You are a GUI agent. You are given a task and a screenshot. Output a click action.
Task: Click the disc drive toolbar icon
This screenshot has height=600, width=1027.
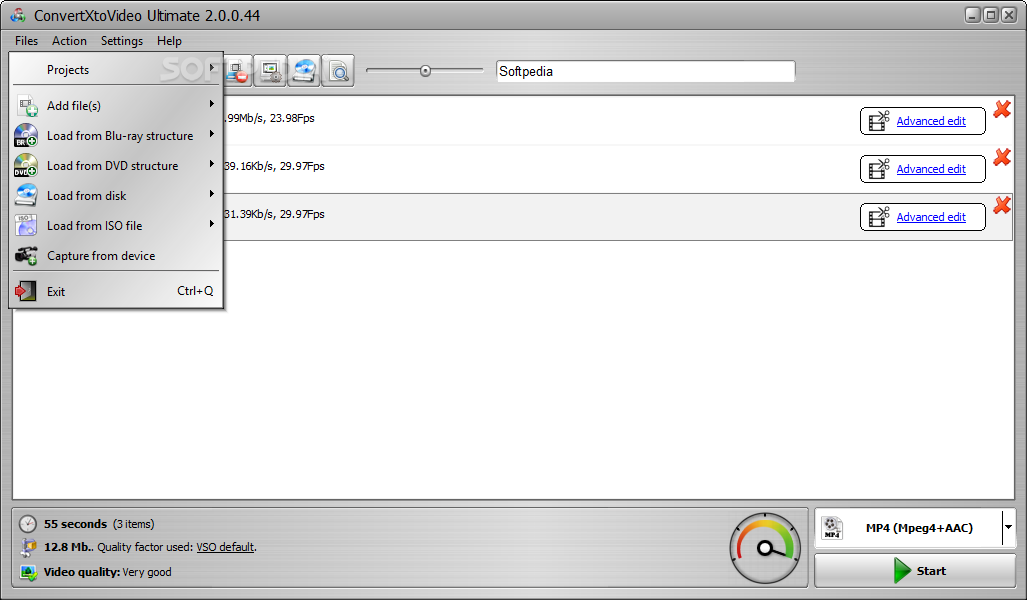[x=304, y=71]
